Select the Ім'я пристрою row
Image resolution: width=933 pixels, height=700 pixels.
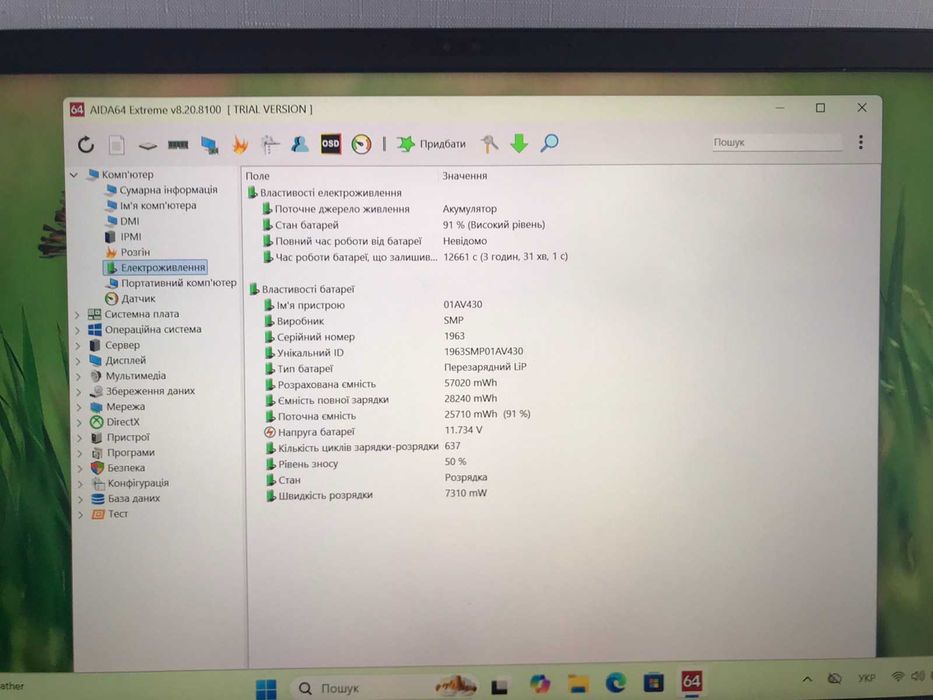coord(374,305)
